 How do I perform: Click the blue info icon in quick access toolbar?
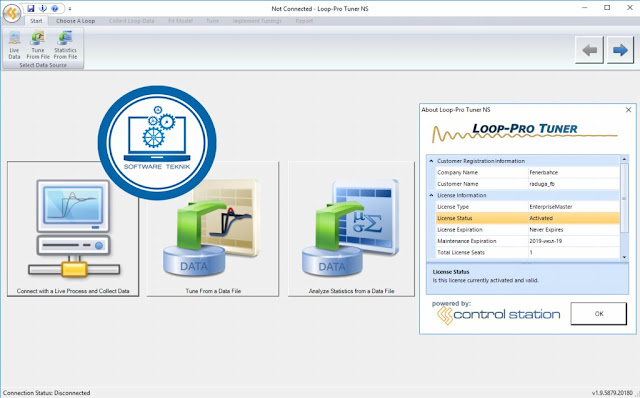pos(43,8)
